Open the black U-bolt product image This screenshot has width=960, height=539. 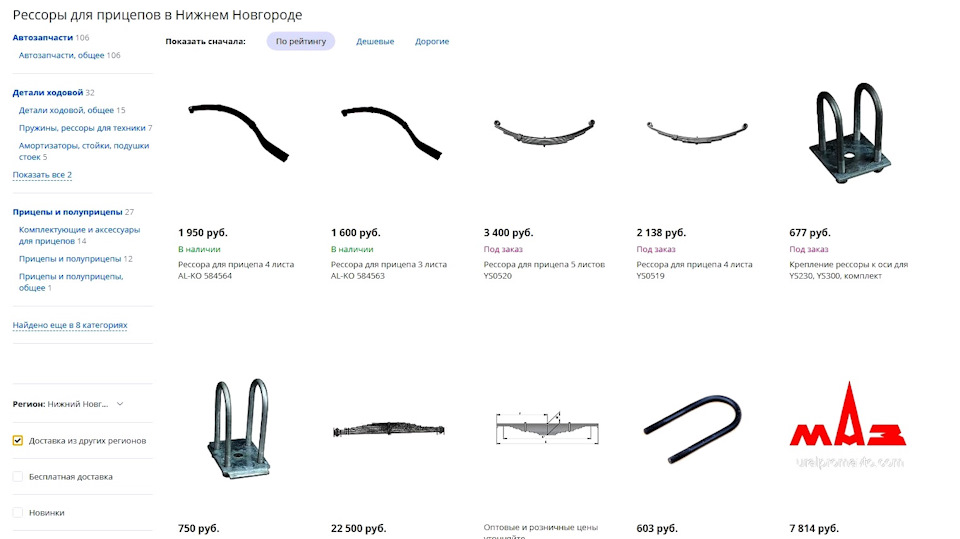692,429
